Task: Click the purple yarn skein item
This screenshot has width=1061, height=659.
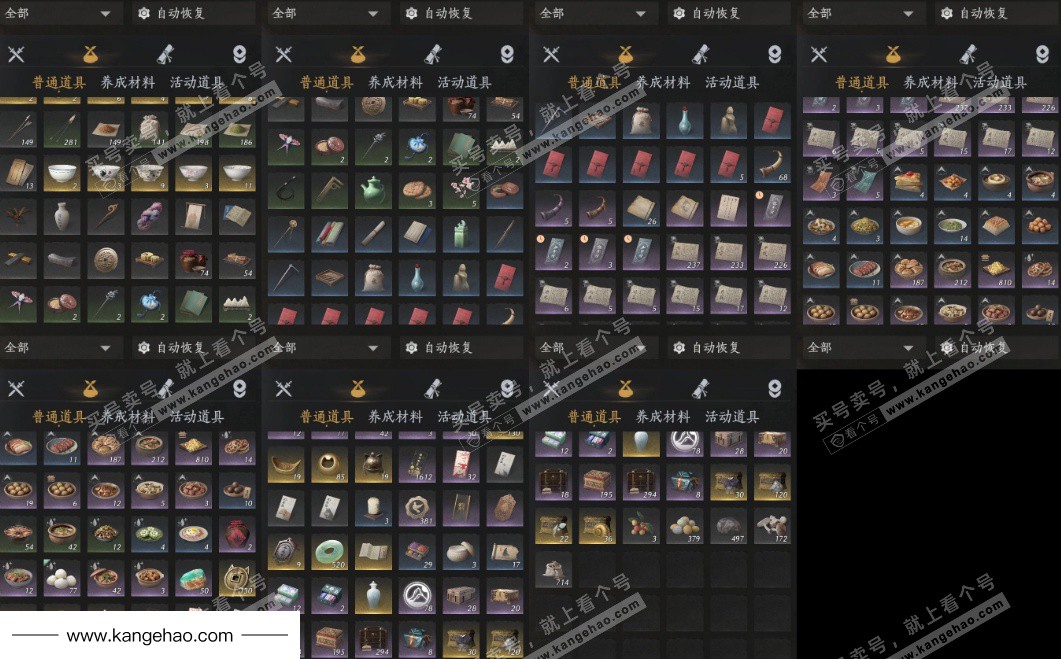Action: (x=150, y=217)
